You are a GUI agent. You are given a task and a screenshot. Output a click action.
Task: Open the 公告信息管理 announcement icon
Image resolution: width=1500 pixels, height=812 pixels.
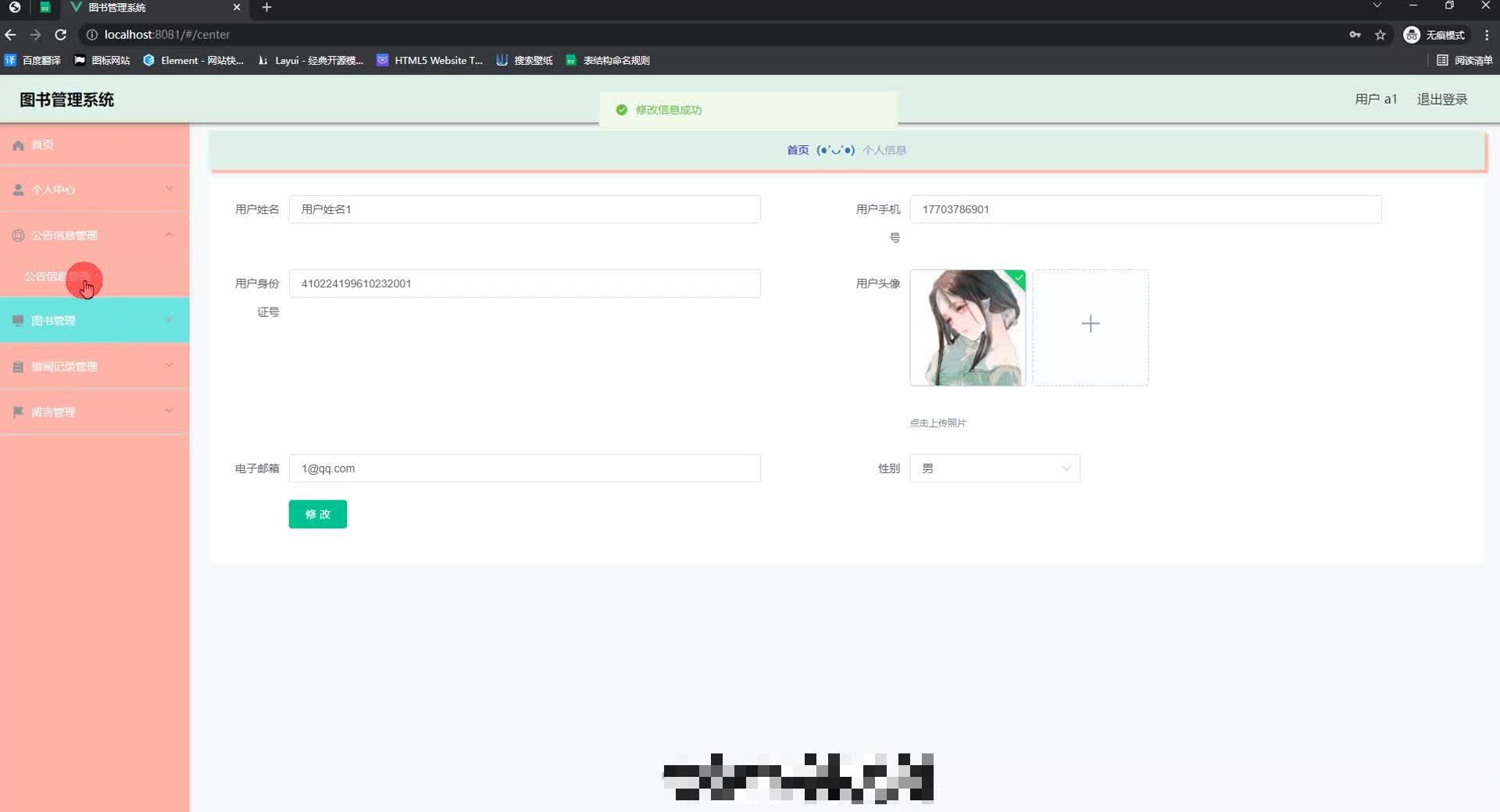point(17,235)
